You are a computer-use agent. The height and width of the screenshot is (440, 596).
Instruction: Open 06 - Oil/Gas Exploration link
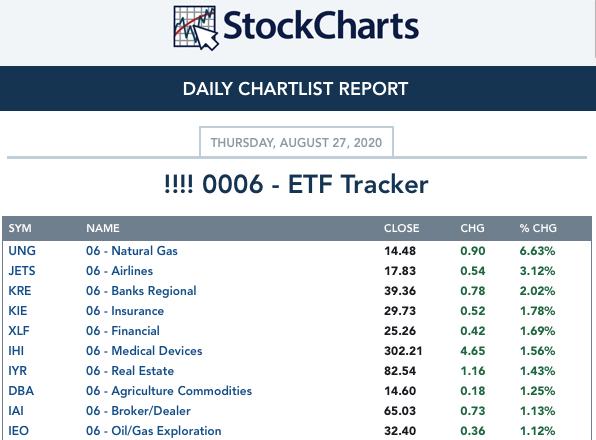point(154,431)
